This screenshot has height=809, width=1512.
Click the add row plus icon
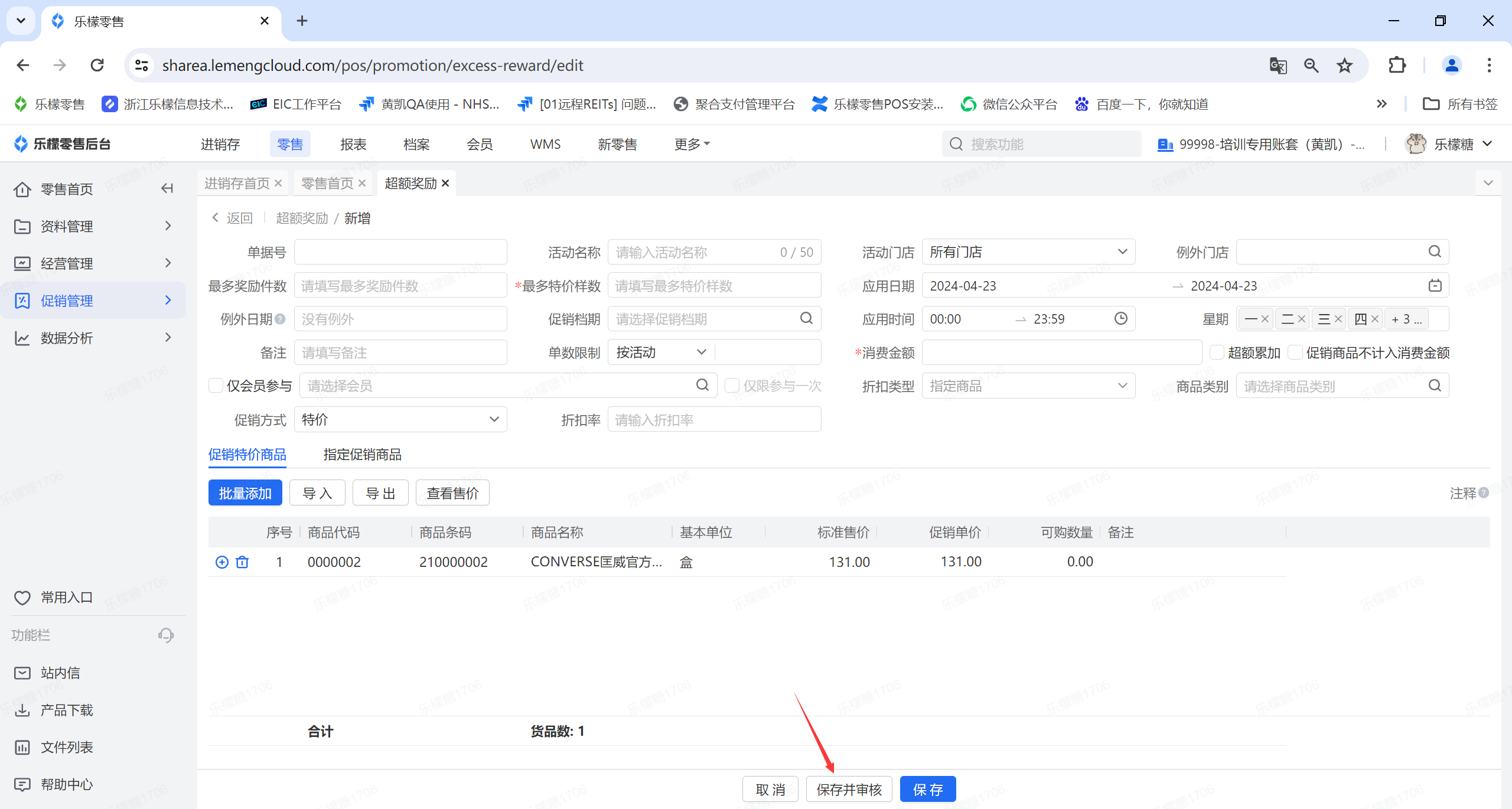click(x=222, y=562)
